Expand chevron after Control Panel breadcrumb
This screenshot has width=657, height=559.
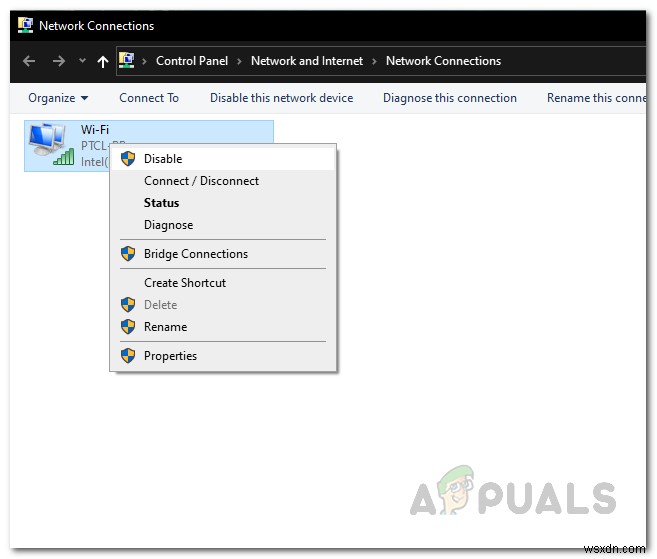click(239, 61)
